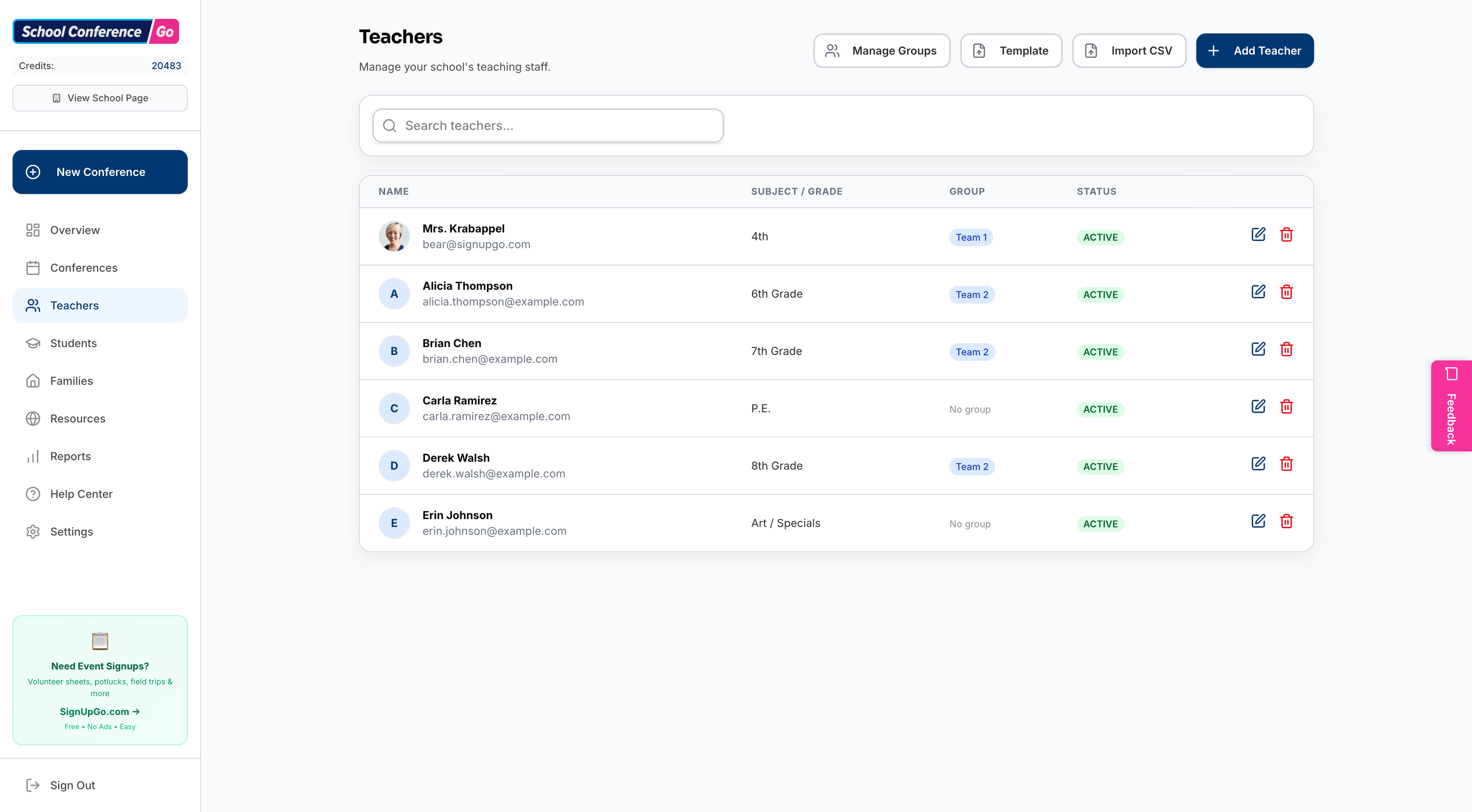The image size is (1472, 812).
Task: Delete Brian Chen with the trash icon
Action: (x=1287, y=349)
